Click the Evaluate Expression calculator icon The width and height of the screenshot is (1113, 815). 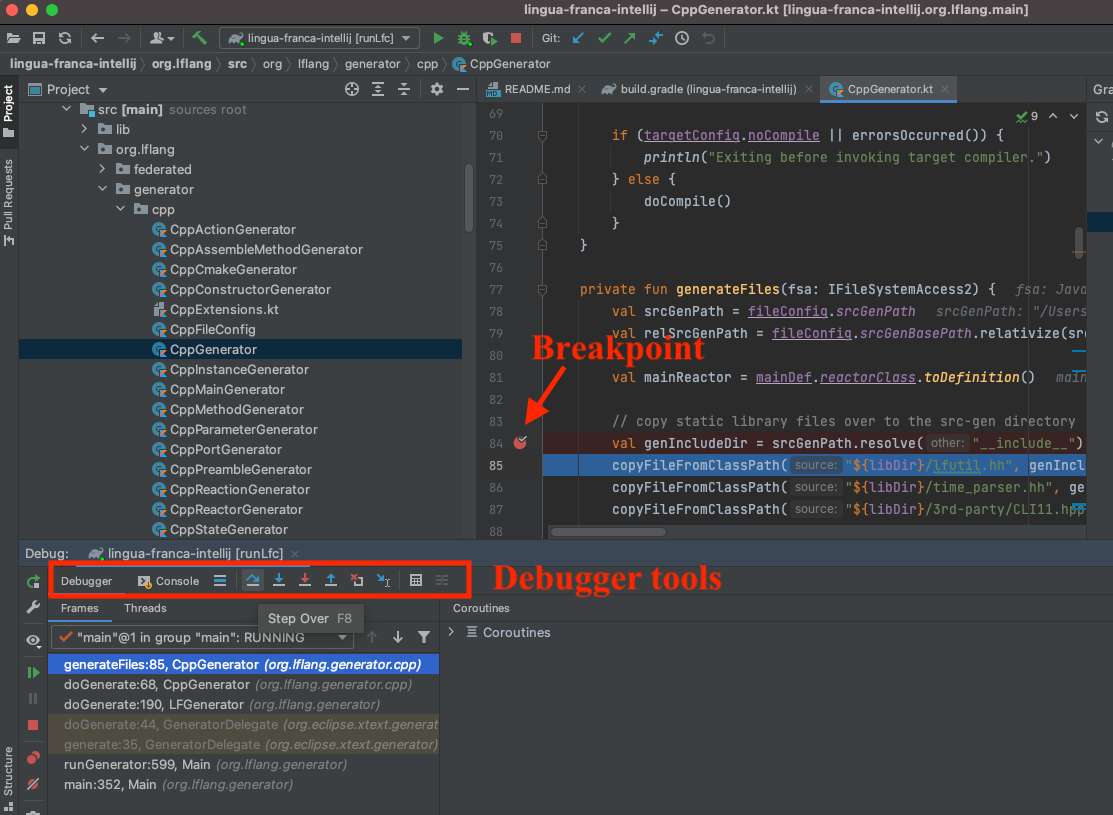point(416,580)
